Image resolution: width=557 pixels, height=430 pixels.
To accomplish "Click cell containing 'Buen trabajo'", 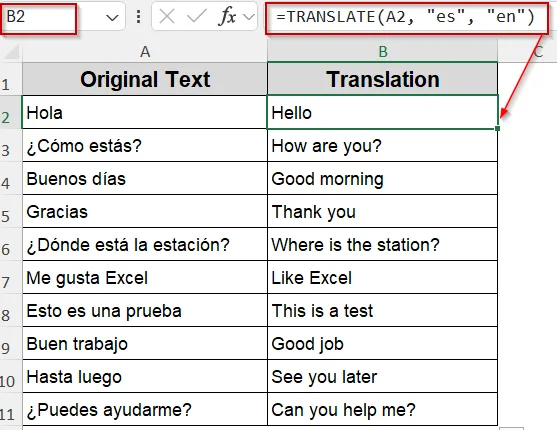I will [145, 344].
